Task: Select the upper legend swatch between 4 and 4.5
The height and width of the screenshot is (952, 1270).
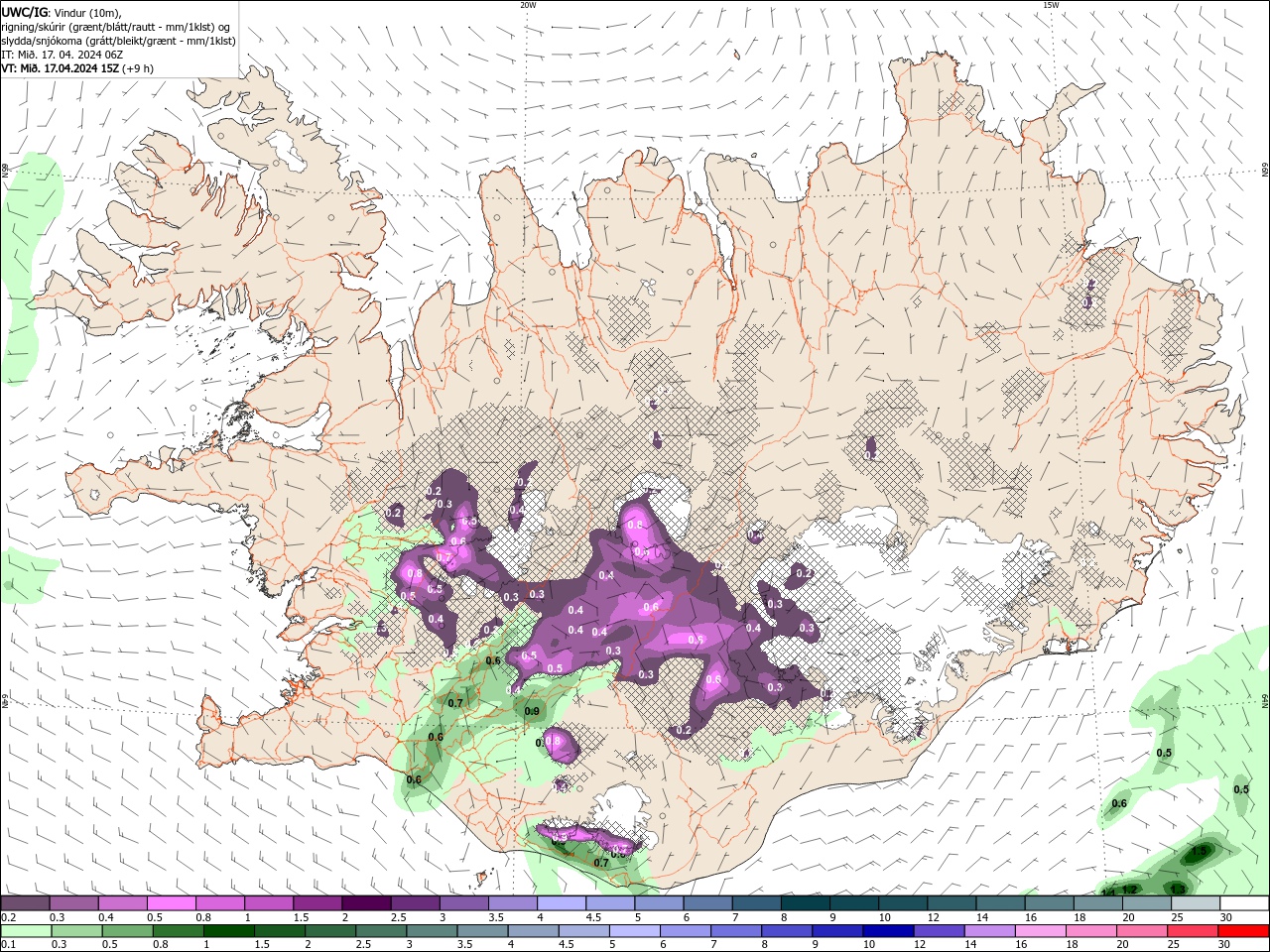Action: tap(561, 903)
